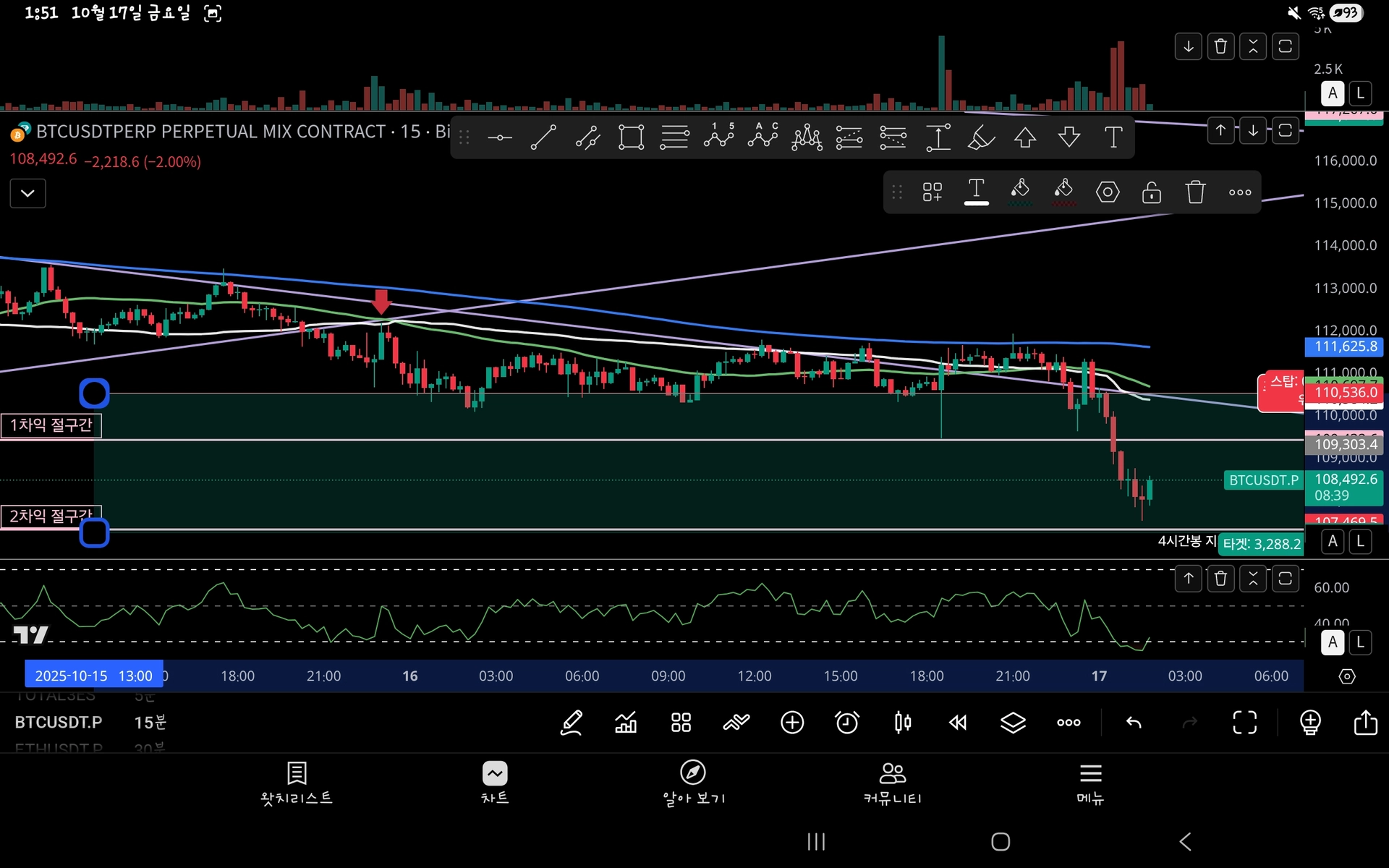The image size is (1389, 868).
Task: Open more options on drawing properties bar
Action: (1240, 192)
